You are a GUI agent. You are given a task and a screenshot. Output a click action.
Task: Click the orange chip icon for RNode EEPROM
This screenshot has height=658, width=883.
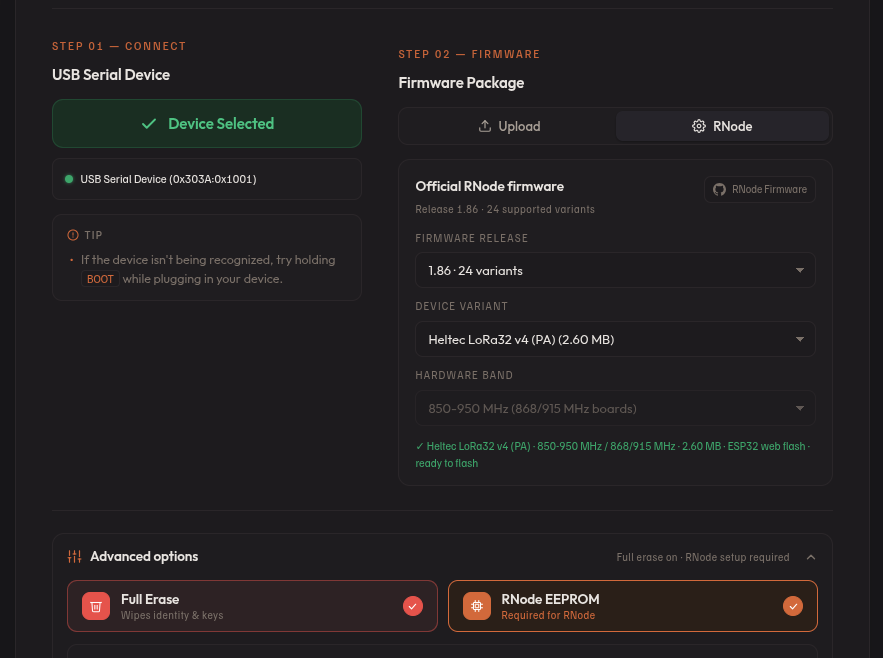coord(477,606)
